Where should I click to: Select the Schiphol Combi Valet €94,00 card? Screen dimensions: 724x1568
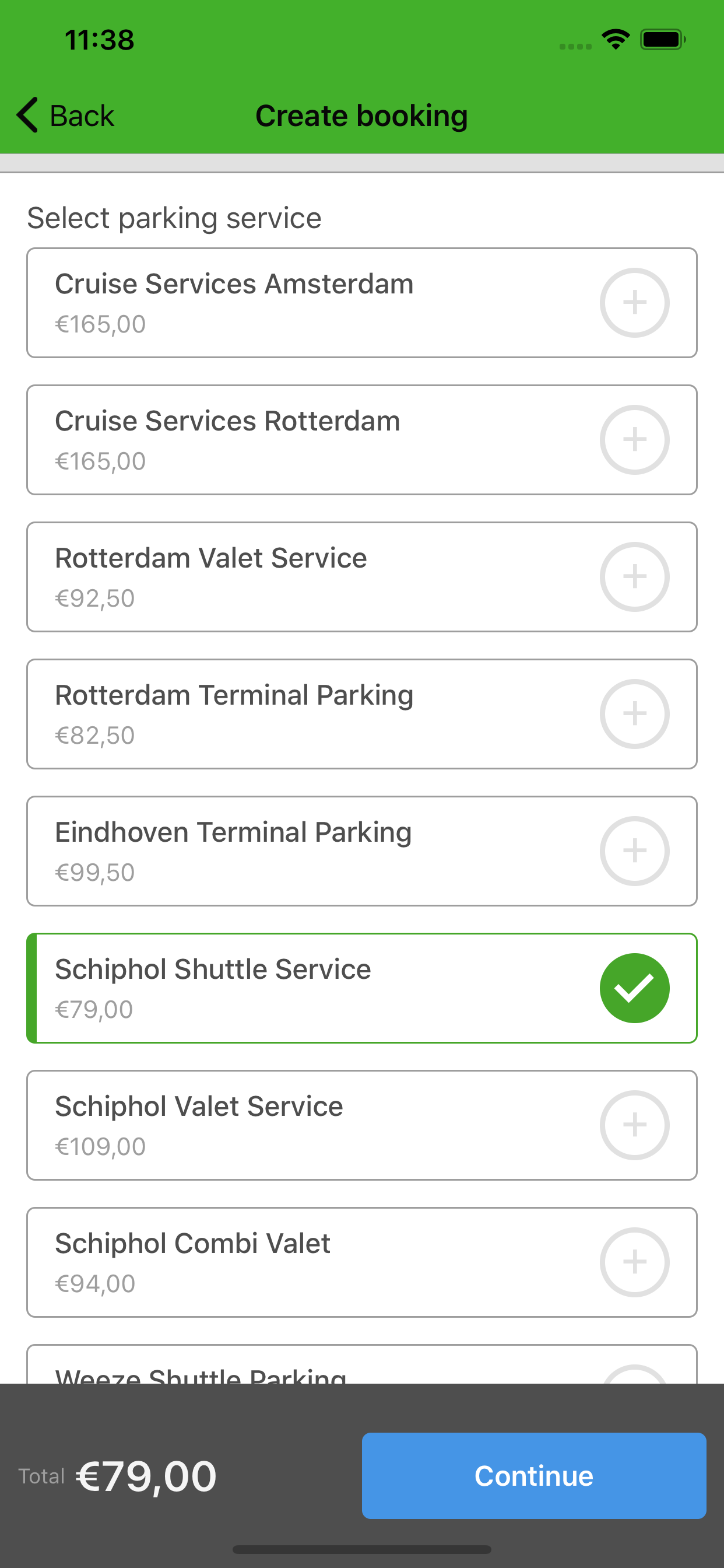coord(362,1262)
